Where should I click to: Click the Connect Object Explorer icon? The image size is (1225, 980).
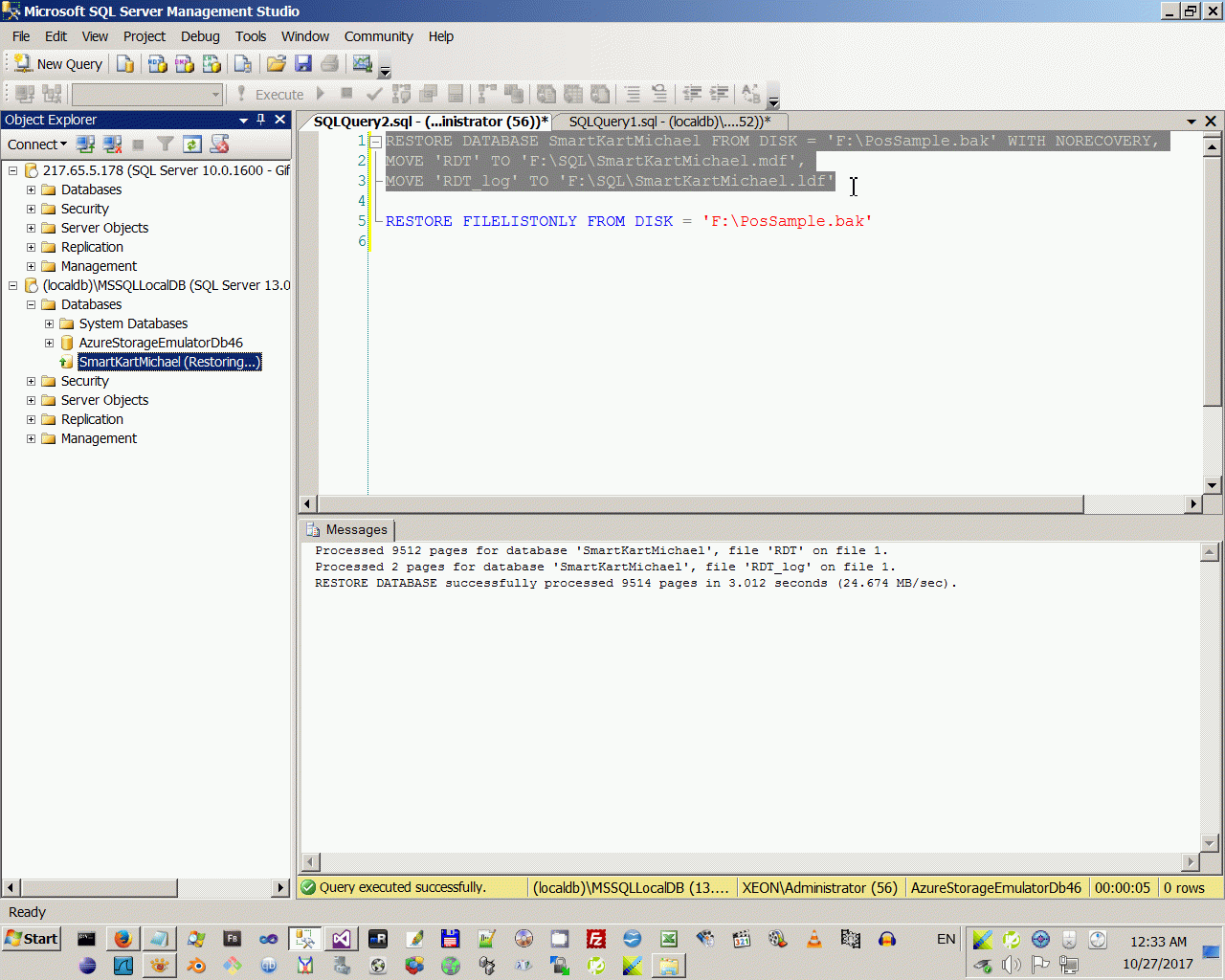85,145
